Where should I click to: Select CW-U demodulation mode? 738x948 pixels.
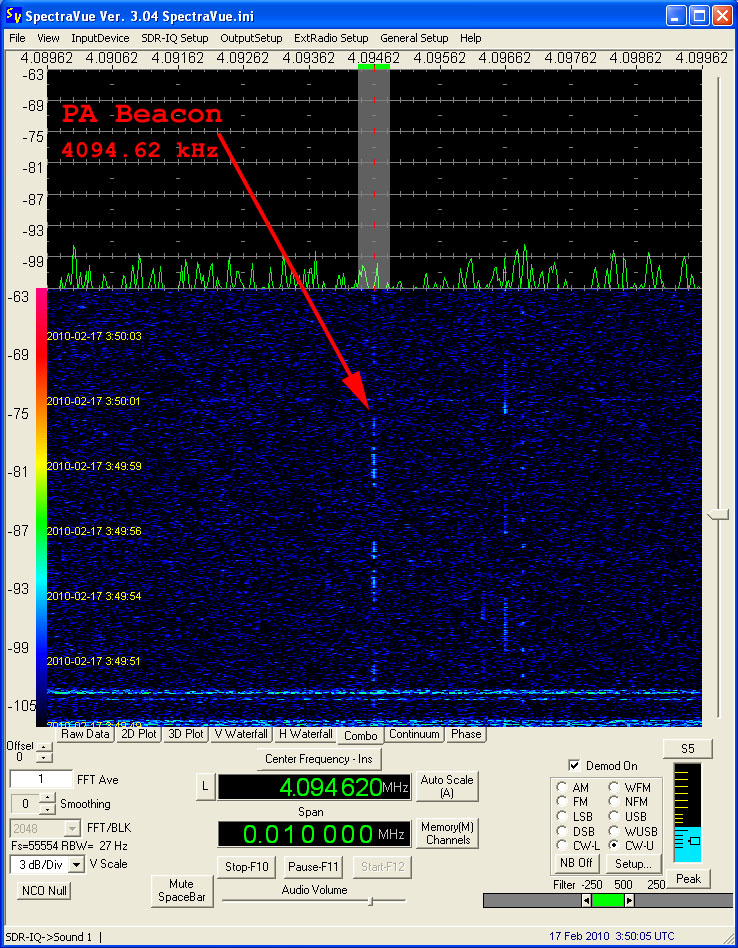click(613, 845)
